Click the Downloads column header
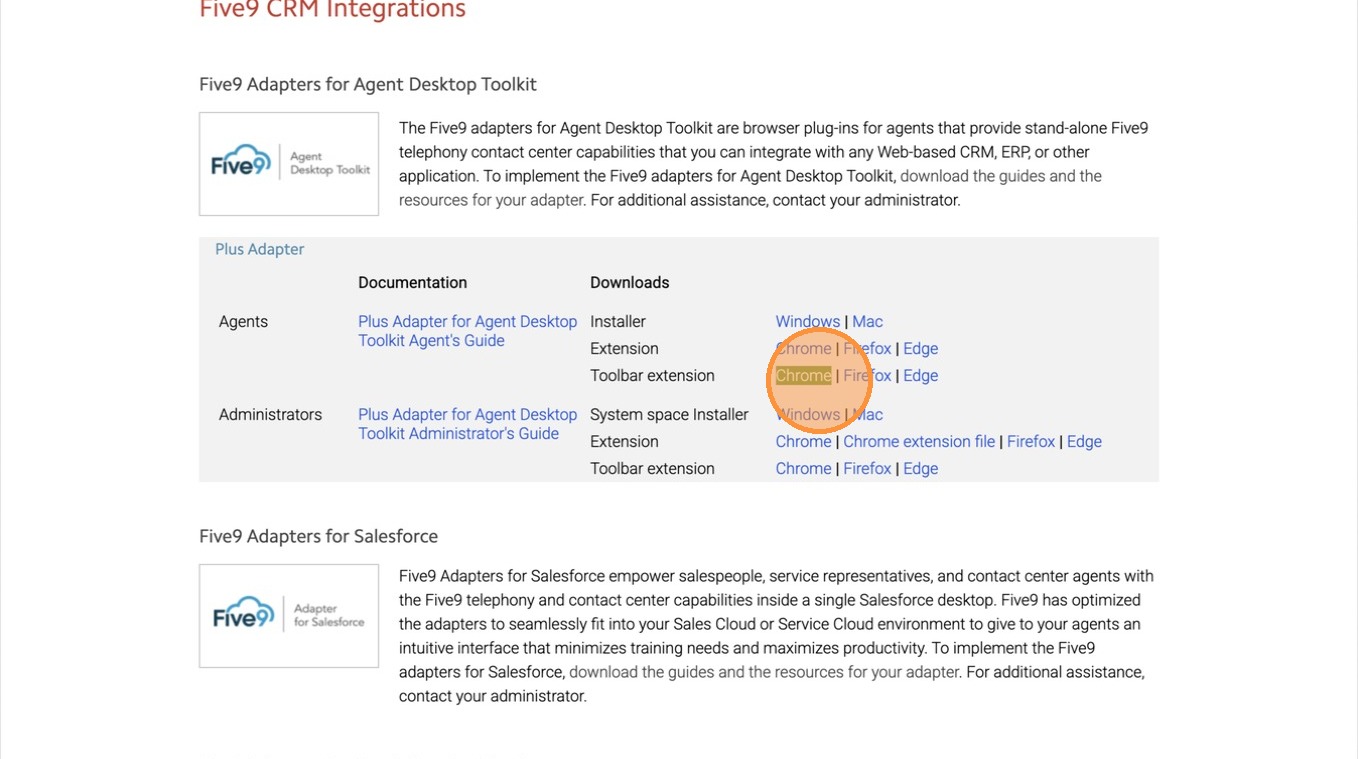The height and width of the screenshot is (759, 1358). [629, 282]
